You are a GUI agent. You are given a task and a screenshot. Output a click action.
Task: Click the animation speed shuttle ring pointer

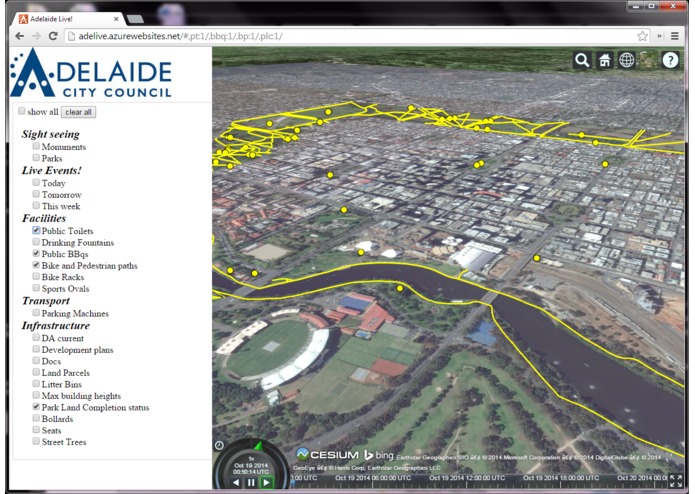259,445
